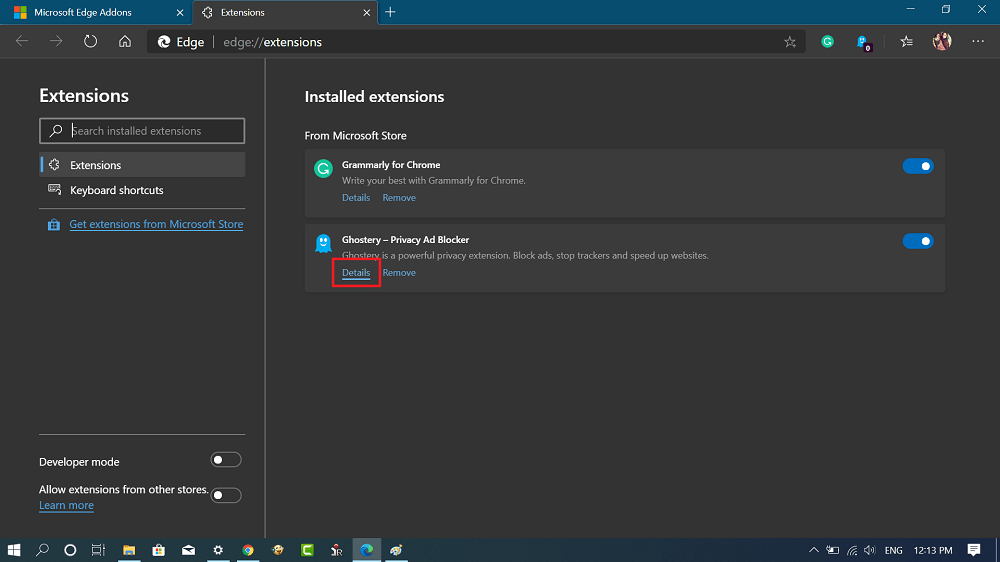
Task: Click ENG language indicator
Action: [893, 550]
